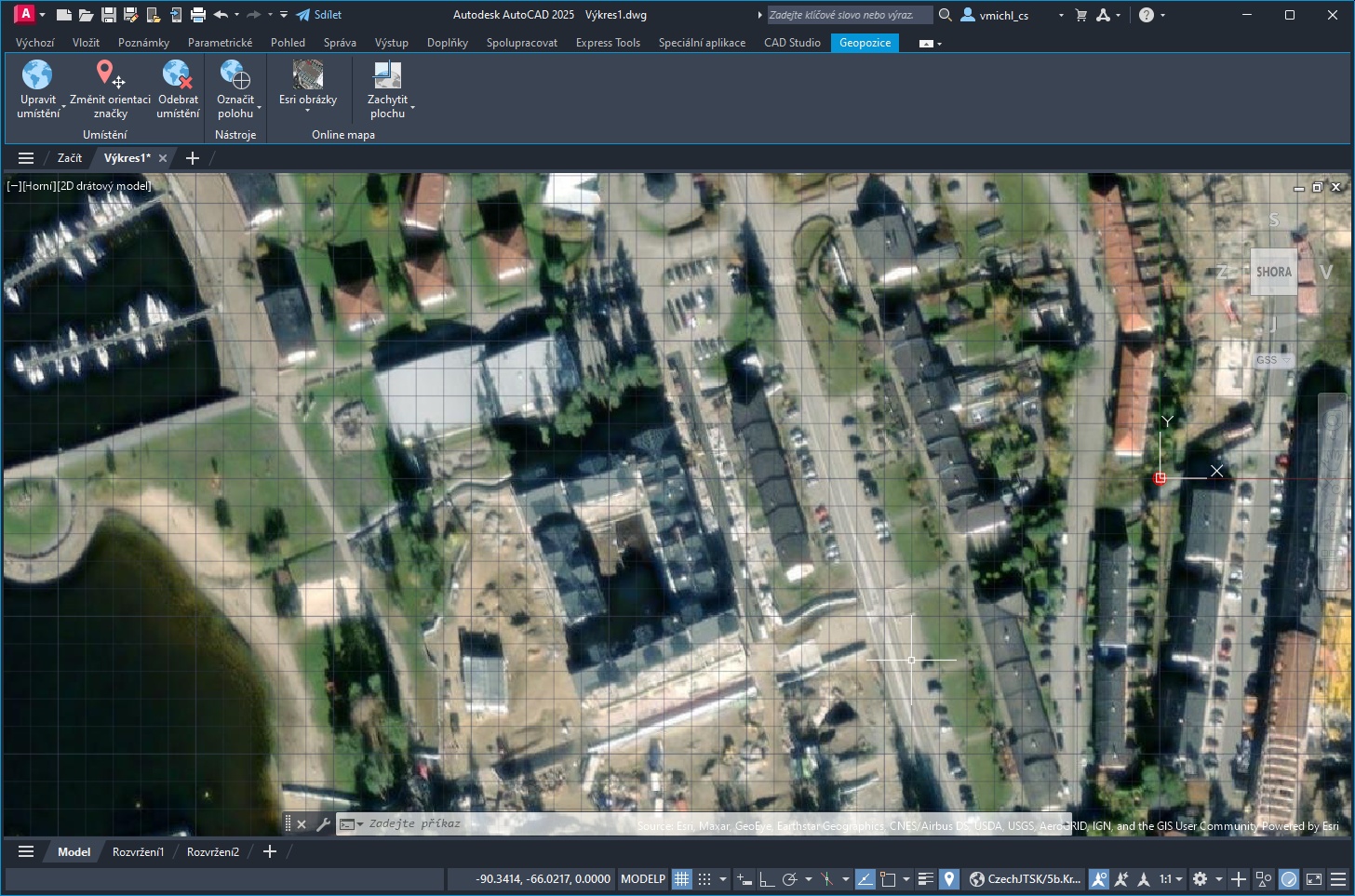This screenshot has height=896, width=1355.
Task: Toggle snap mode dots in status bar
Action: coord(704,879)
